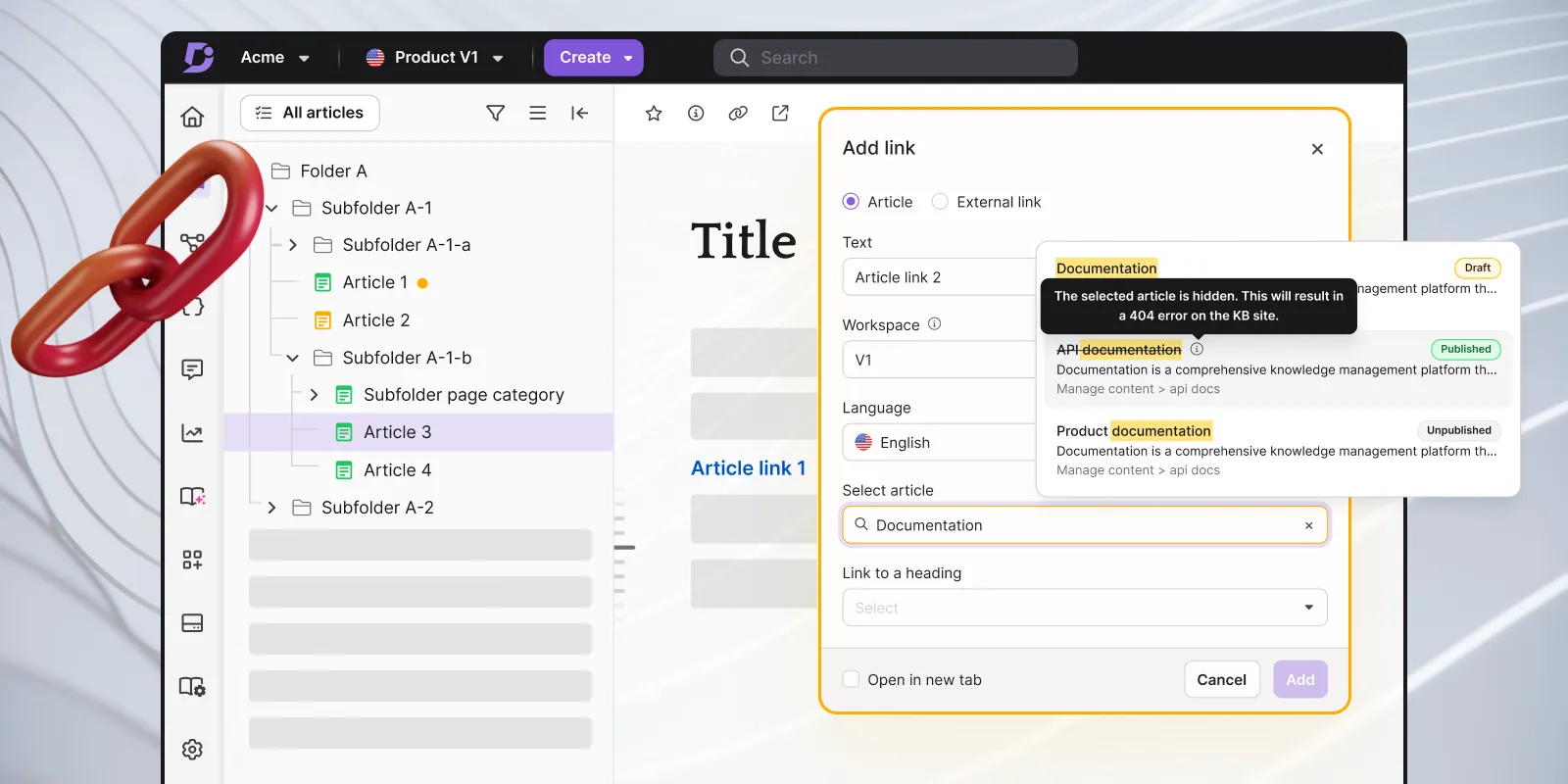1568x784 pixels.
Task: Click the Workspace info icon
Action: tap(935, 324)
